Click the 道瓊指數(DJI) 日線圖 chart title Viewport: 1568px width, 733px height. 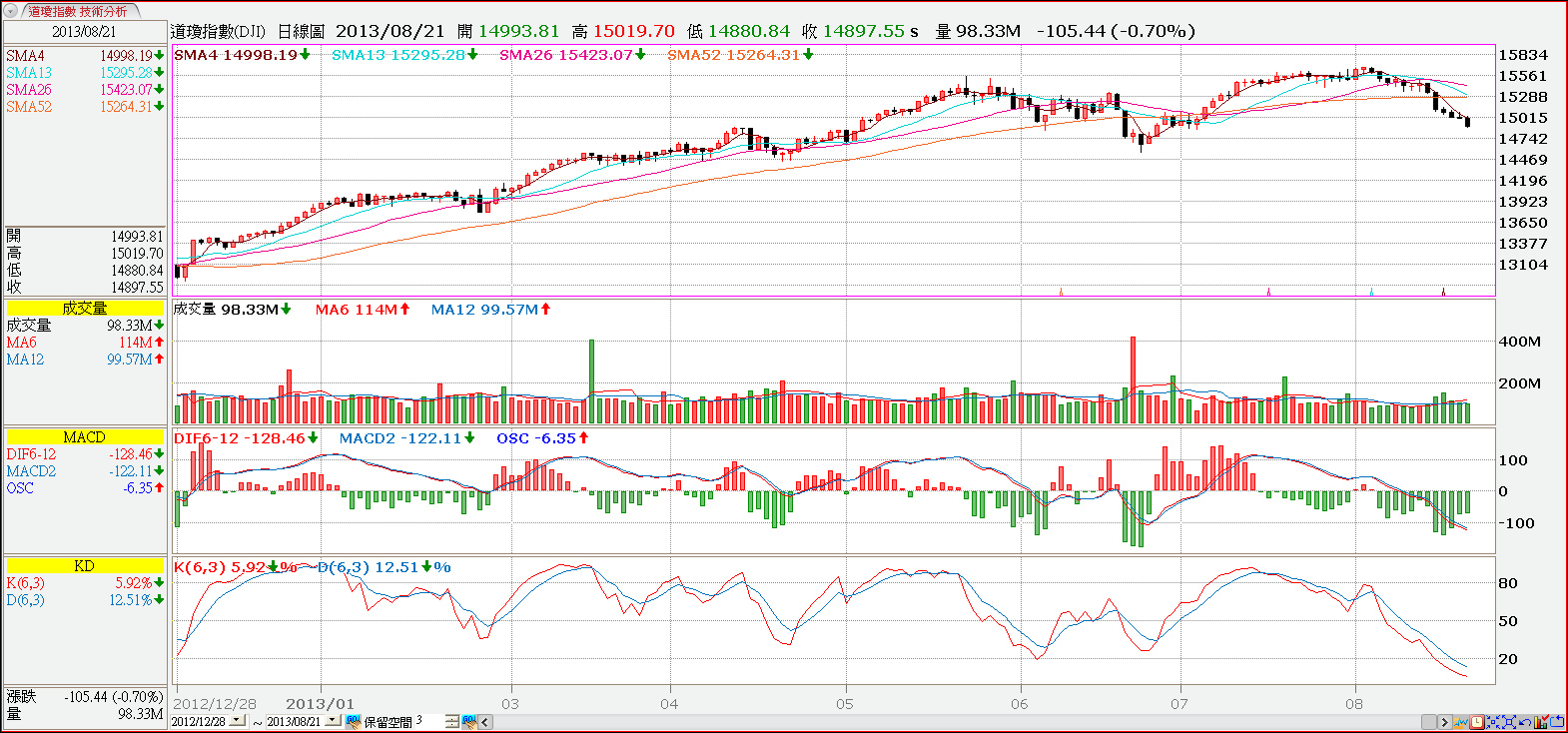248,32
